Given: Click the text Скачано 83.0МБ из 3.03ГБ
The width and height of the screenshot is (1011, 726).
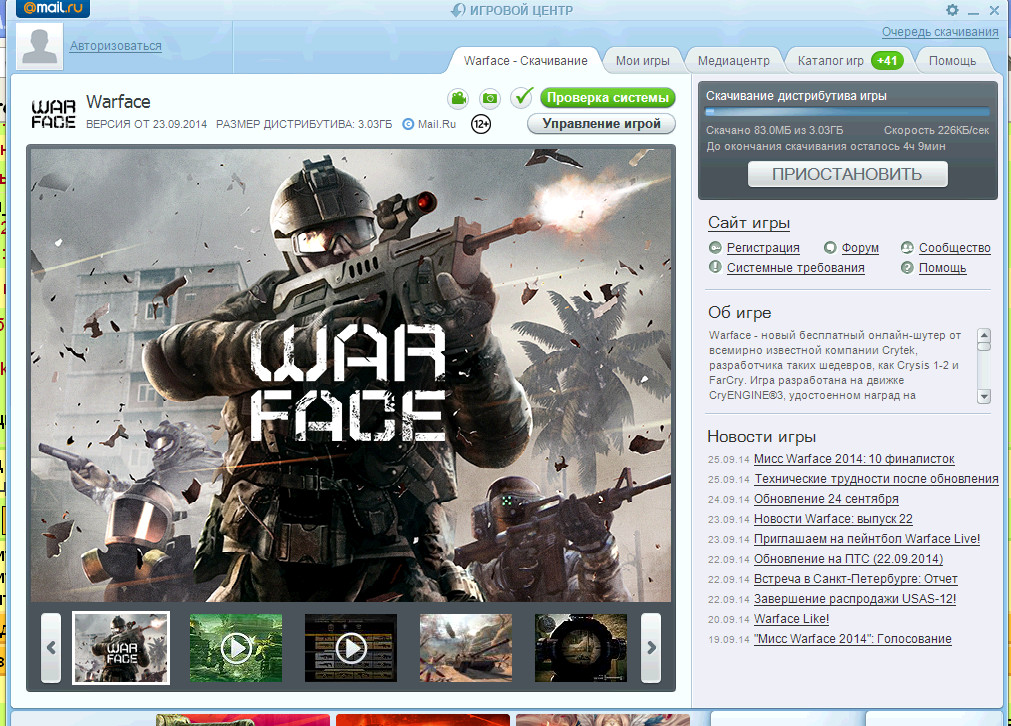Looking at the screenshot, I should pos(774,130).
